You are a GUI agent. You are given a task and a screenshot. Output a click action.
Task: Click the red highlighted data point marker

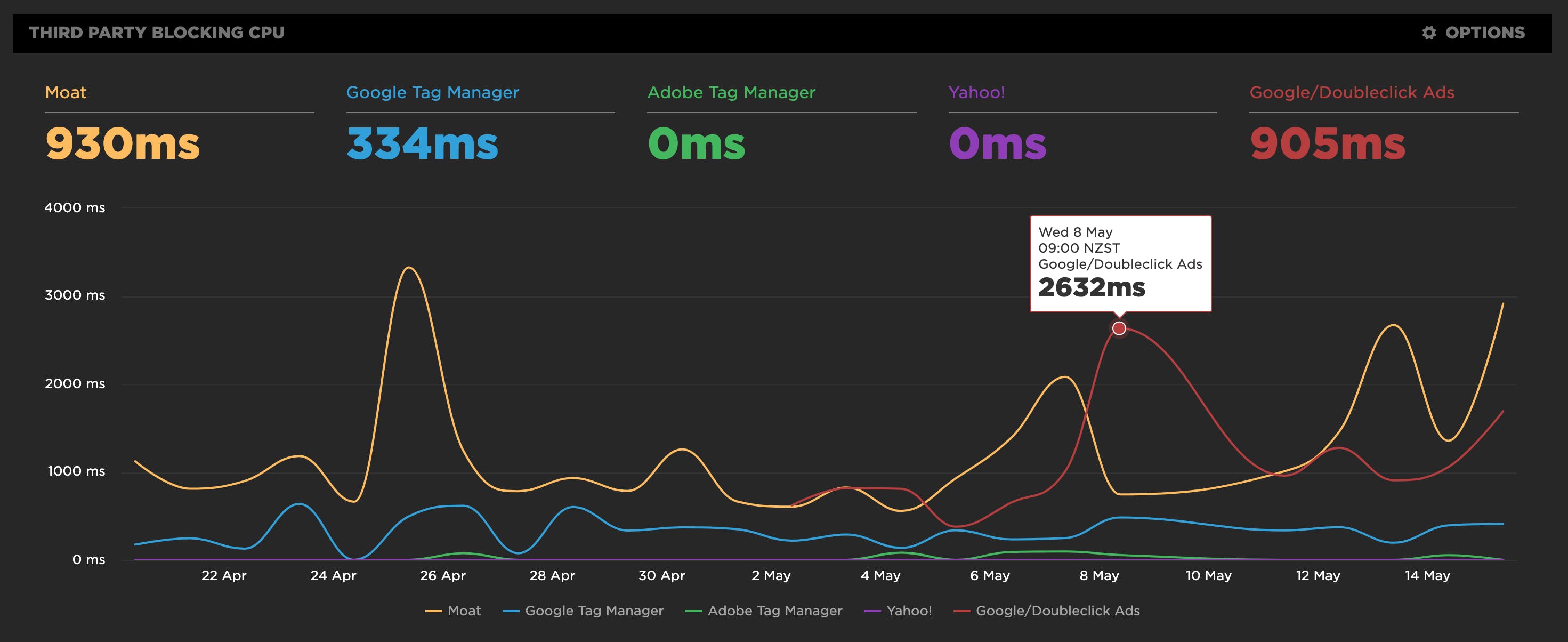point(1119,329)
